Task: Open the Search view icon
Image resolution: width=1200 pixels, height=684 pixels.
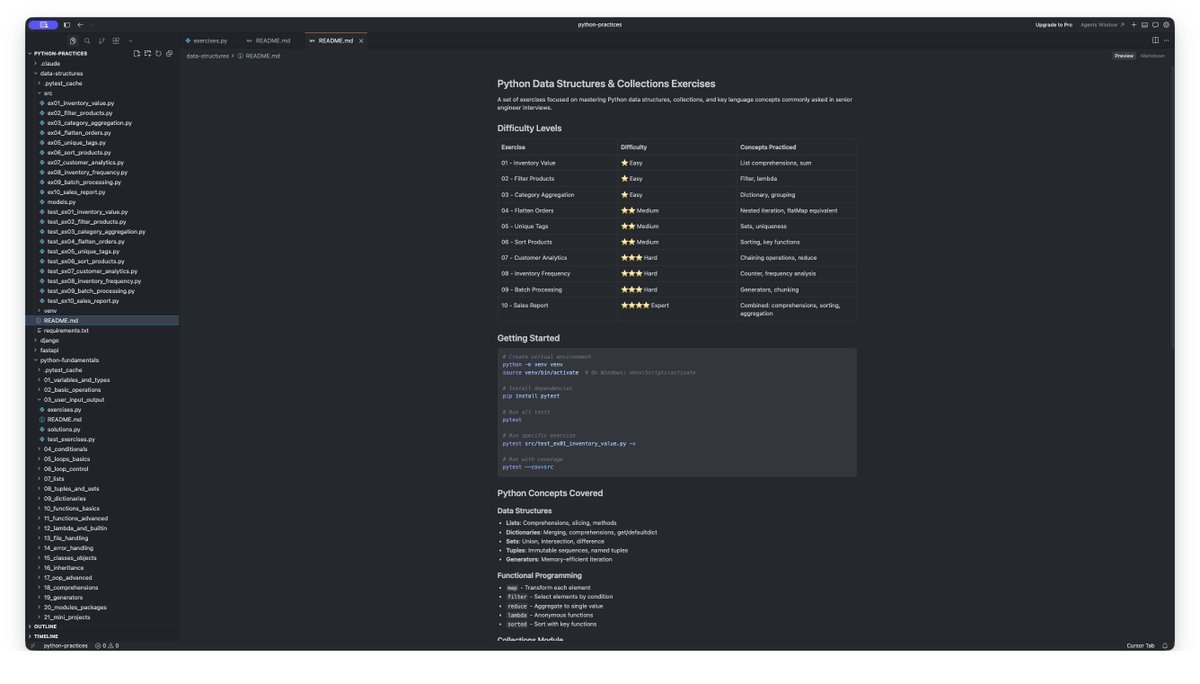Action: [x=87, y=41]
